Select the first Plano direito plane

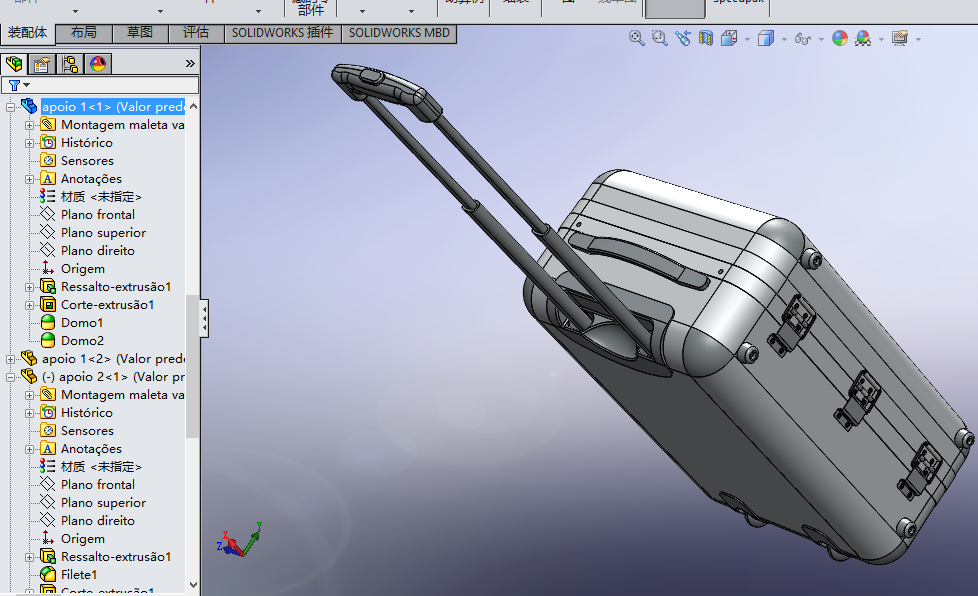[97, 251]
